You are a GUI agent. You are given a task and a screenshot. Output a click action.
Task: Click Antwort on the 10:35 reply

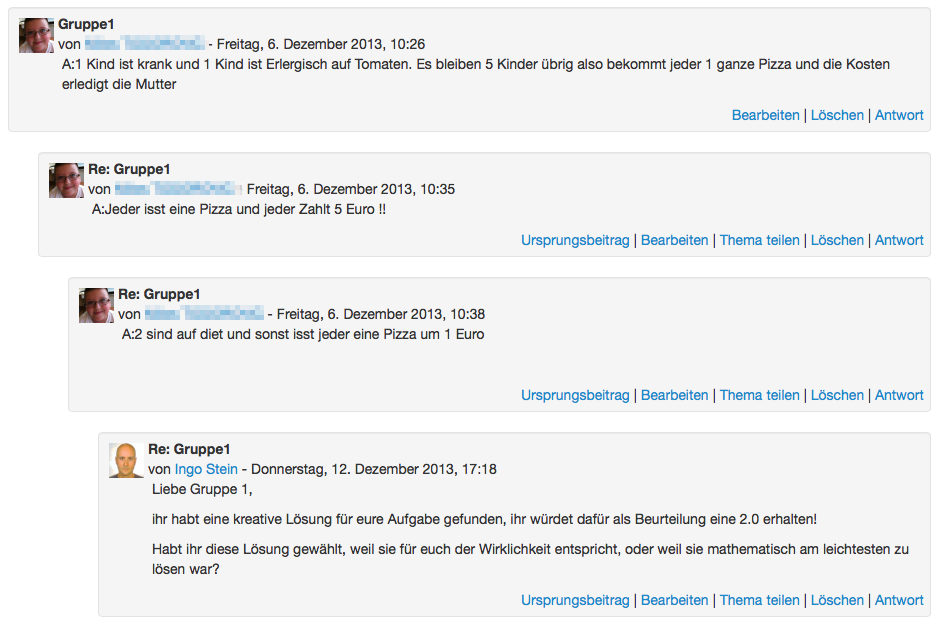click(x=899, y=240)
